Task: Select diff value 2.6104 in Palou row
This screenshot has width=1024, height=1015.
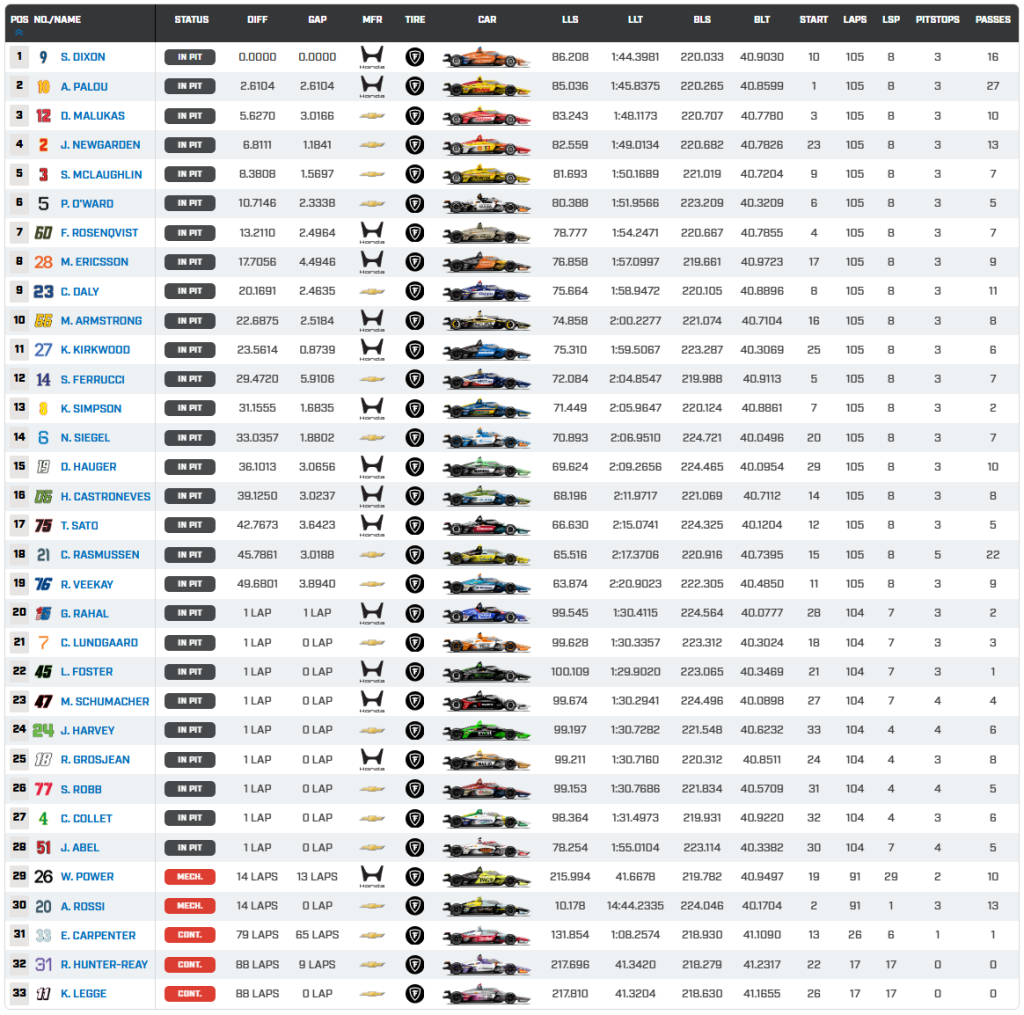Action: point(257,86)
